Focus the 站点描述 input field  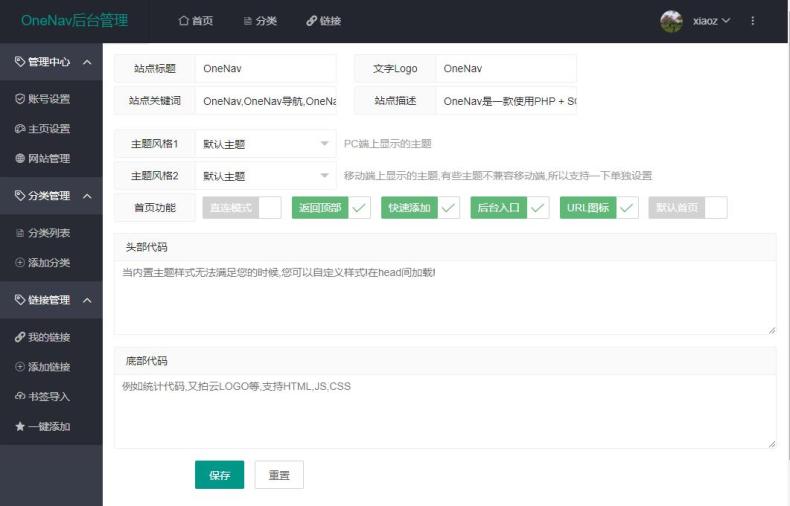506,101
